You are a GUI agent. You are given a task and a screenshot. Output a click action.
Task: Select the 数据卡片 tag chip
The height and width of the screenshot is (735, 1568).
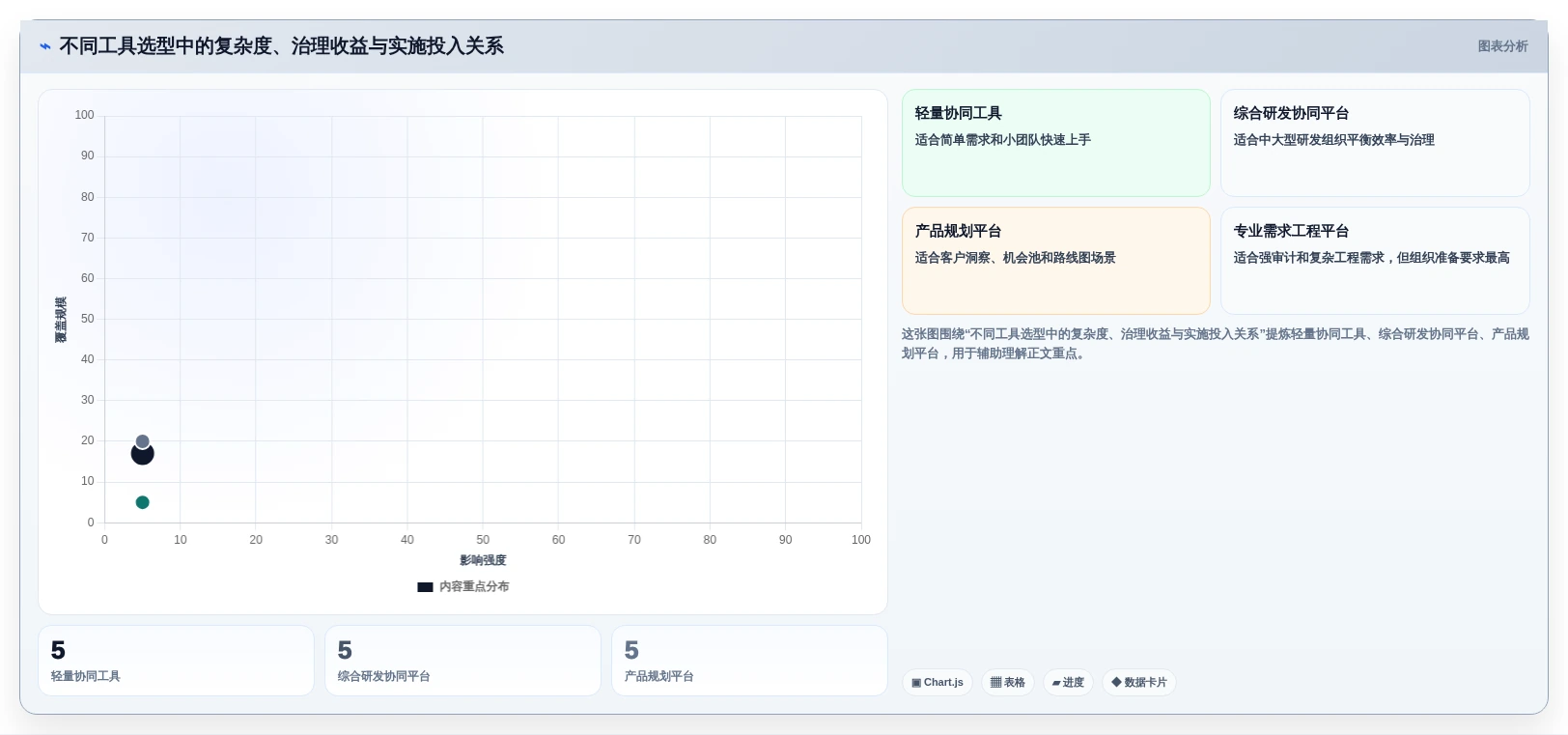(1139, 683)
